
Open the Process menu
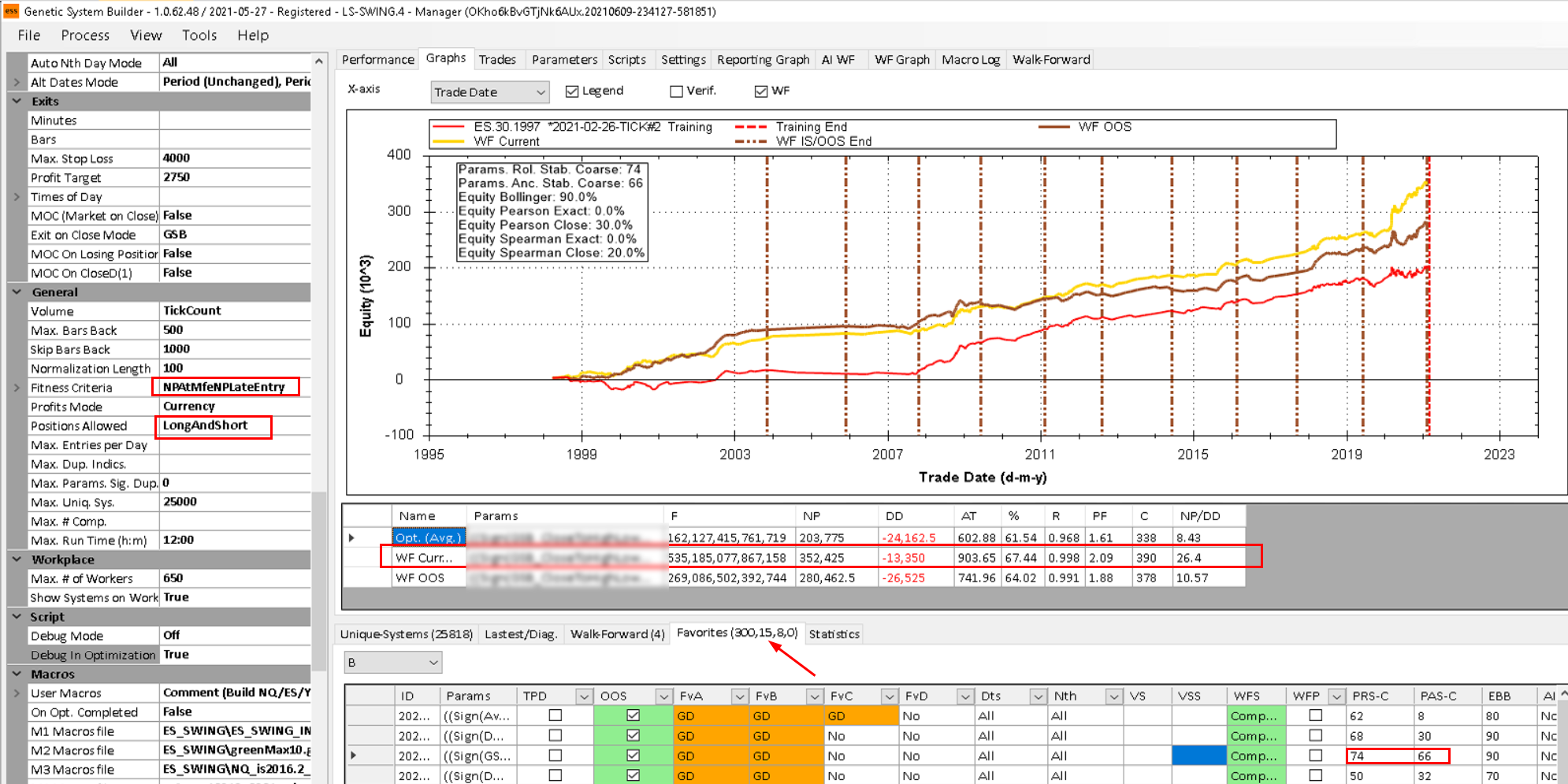point(85,35)
